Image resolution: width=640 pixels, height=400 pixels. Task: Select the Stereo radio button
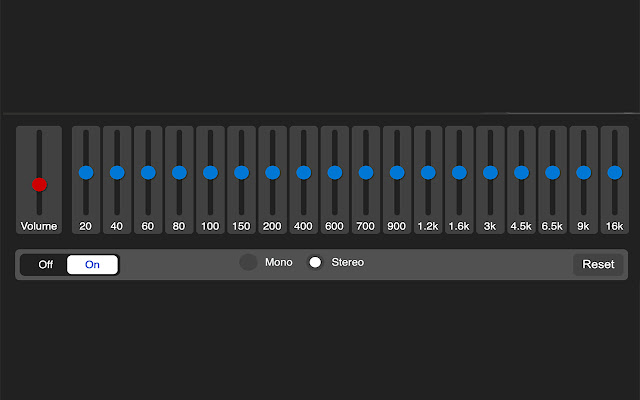315,262
